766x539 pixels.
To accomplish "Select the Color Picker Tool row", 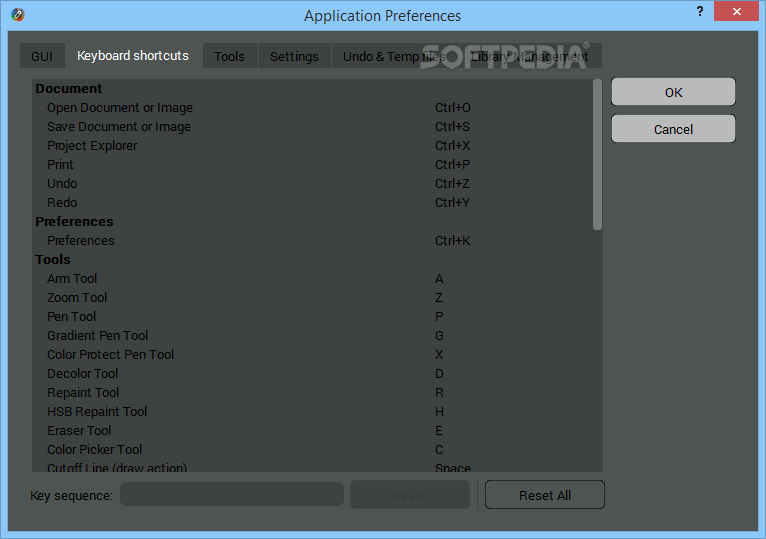I will point(313,450).
